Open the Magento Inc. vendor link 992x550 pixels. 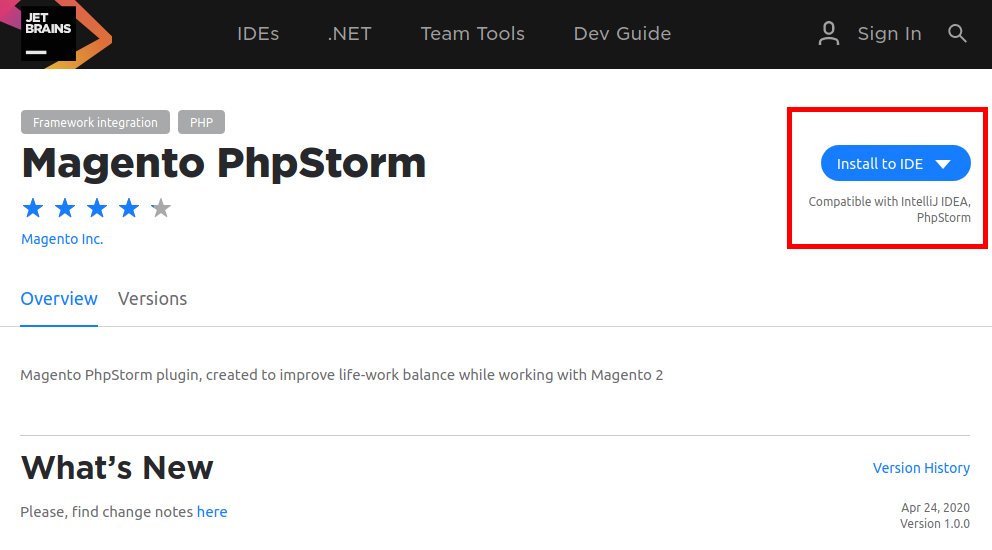[x=62, y=239]
